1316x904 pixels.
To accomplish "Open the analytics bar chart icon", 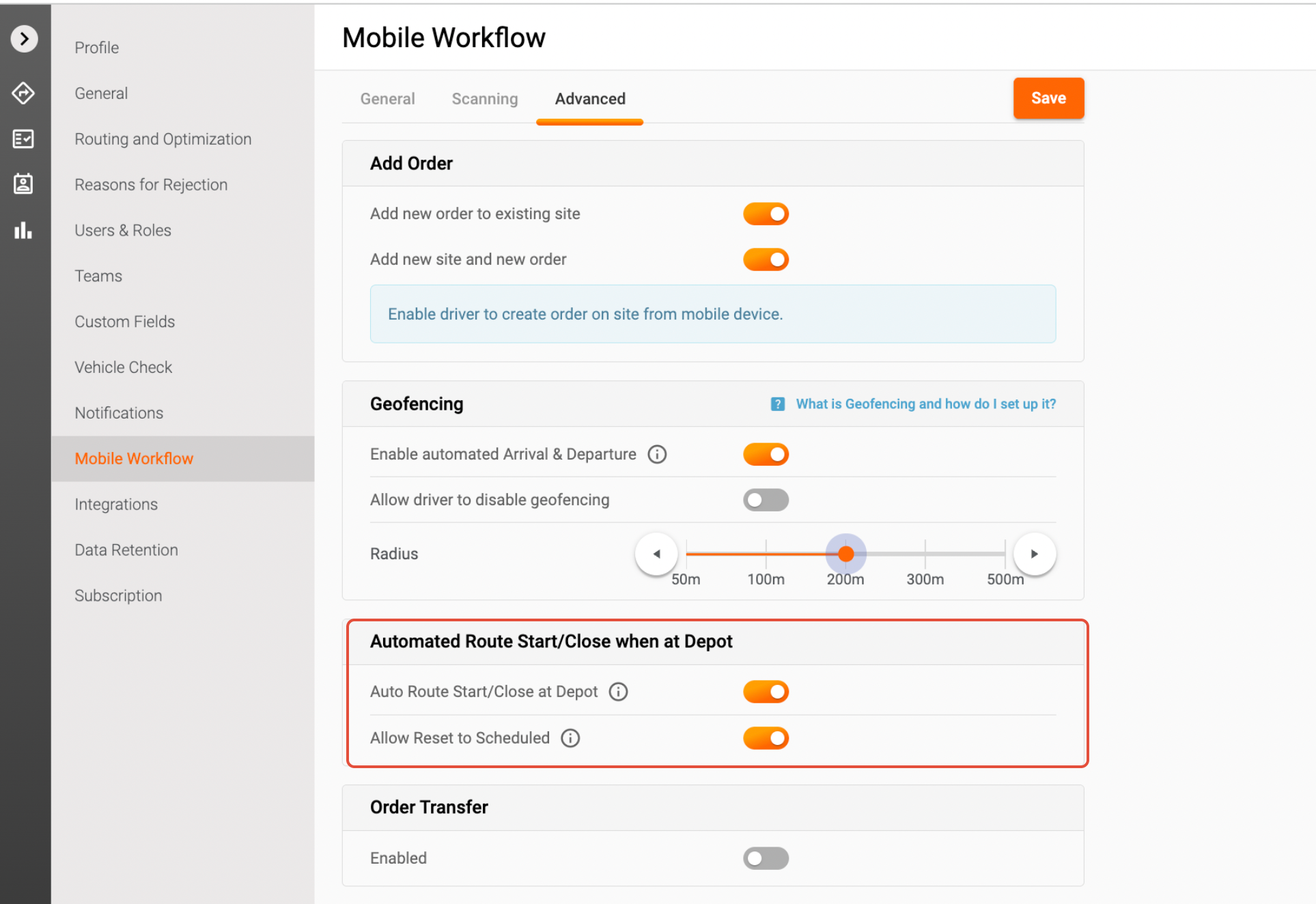I will [x=23, y=230].
